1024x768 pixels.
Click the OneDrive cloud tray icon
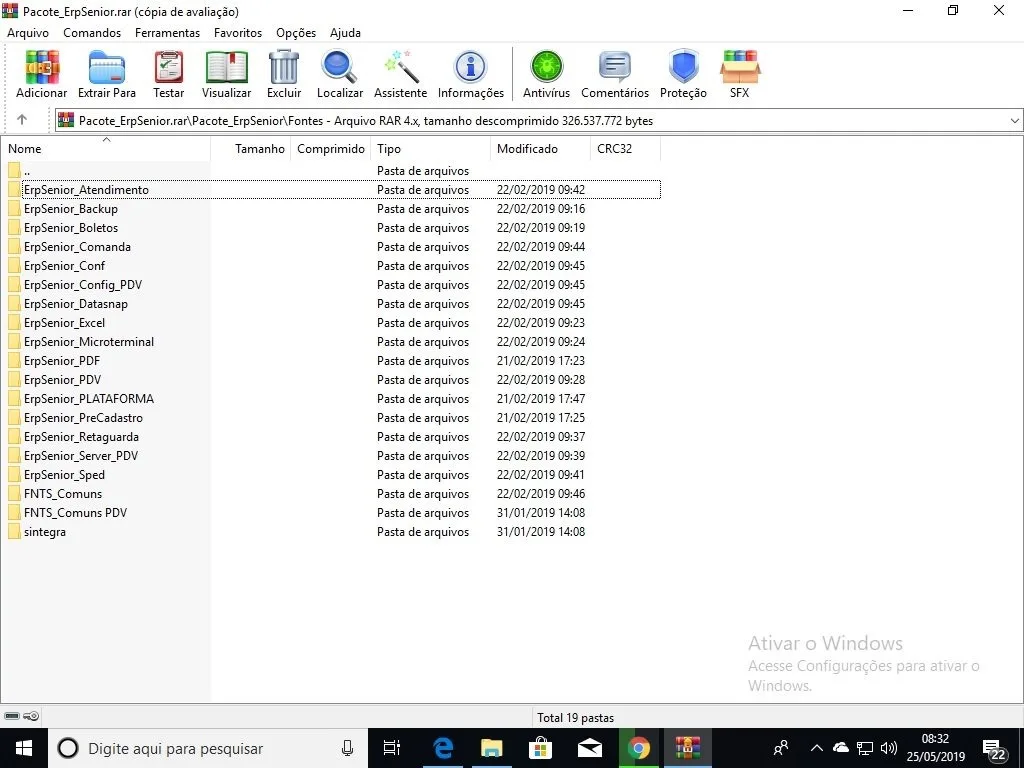tap(841, 748)
